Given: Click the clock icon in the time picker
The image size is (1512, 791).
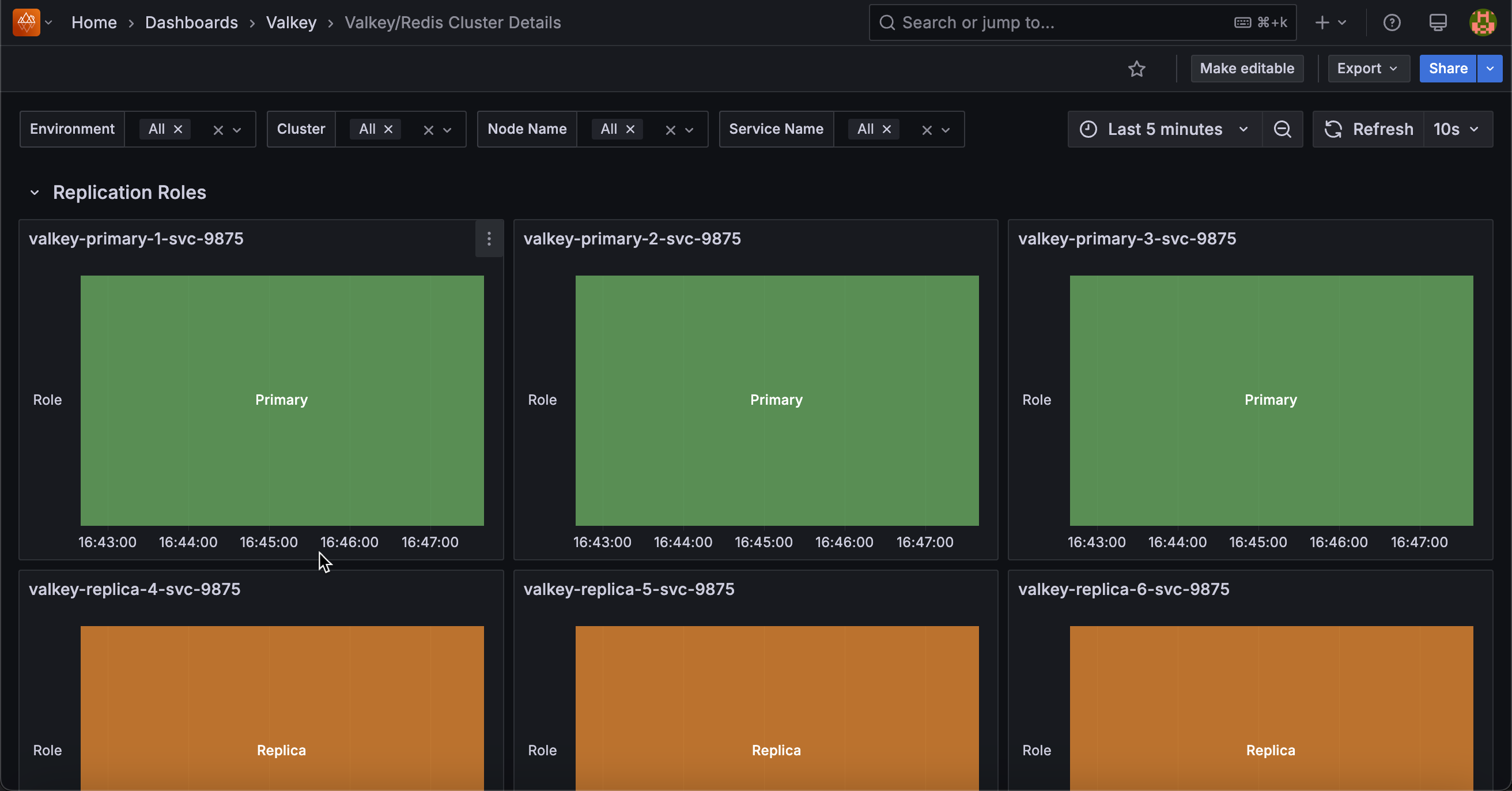Looking at the screenshot, I should click(1090, 129).
